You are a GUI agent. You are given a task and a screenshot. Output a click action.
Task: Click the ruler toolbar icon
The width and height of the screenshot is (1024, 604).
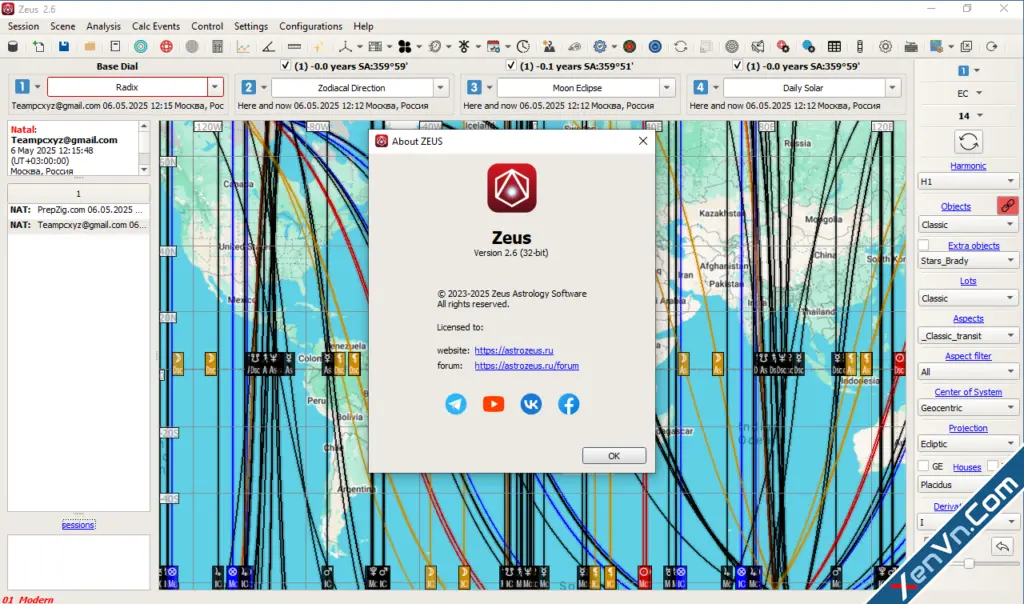click(295, 46)
